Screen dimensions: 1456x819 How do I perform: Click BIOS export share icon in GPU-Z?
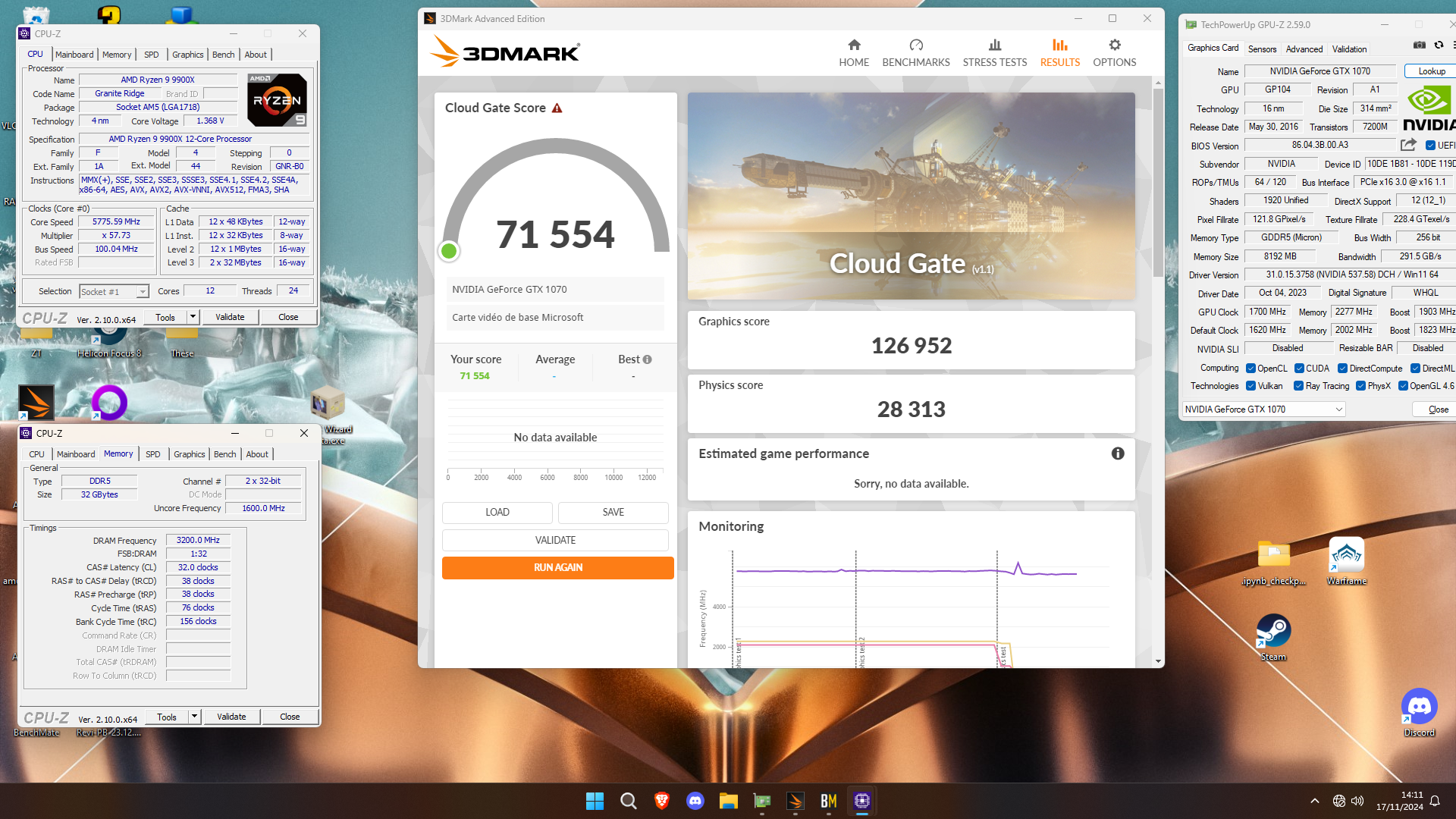[x=1409, y=145]
